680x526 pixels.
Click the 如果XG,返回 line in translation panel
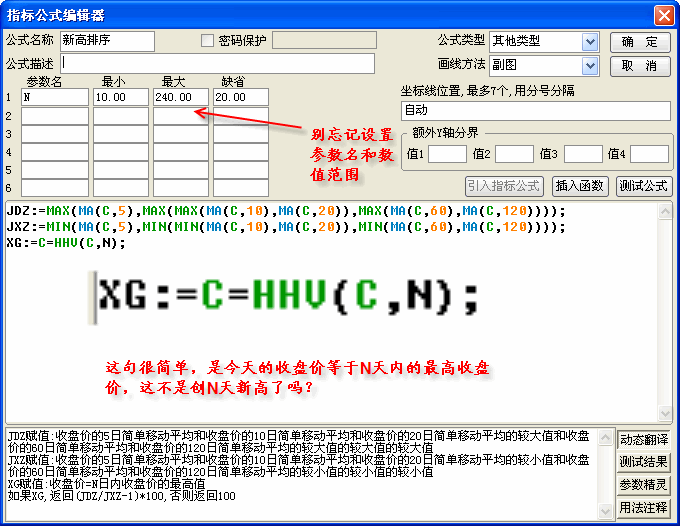(121, 496)
